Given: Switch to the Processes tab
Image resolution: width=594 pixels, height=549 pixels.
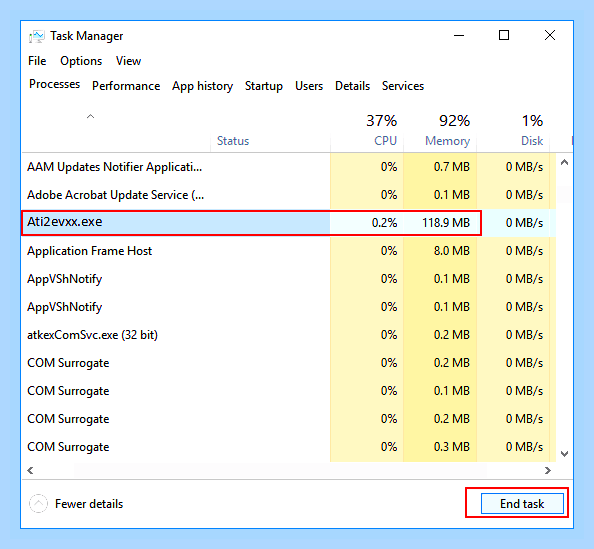Looking at the screenshot, I should click(x=55, y=84).
